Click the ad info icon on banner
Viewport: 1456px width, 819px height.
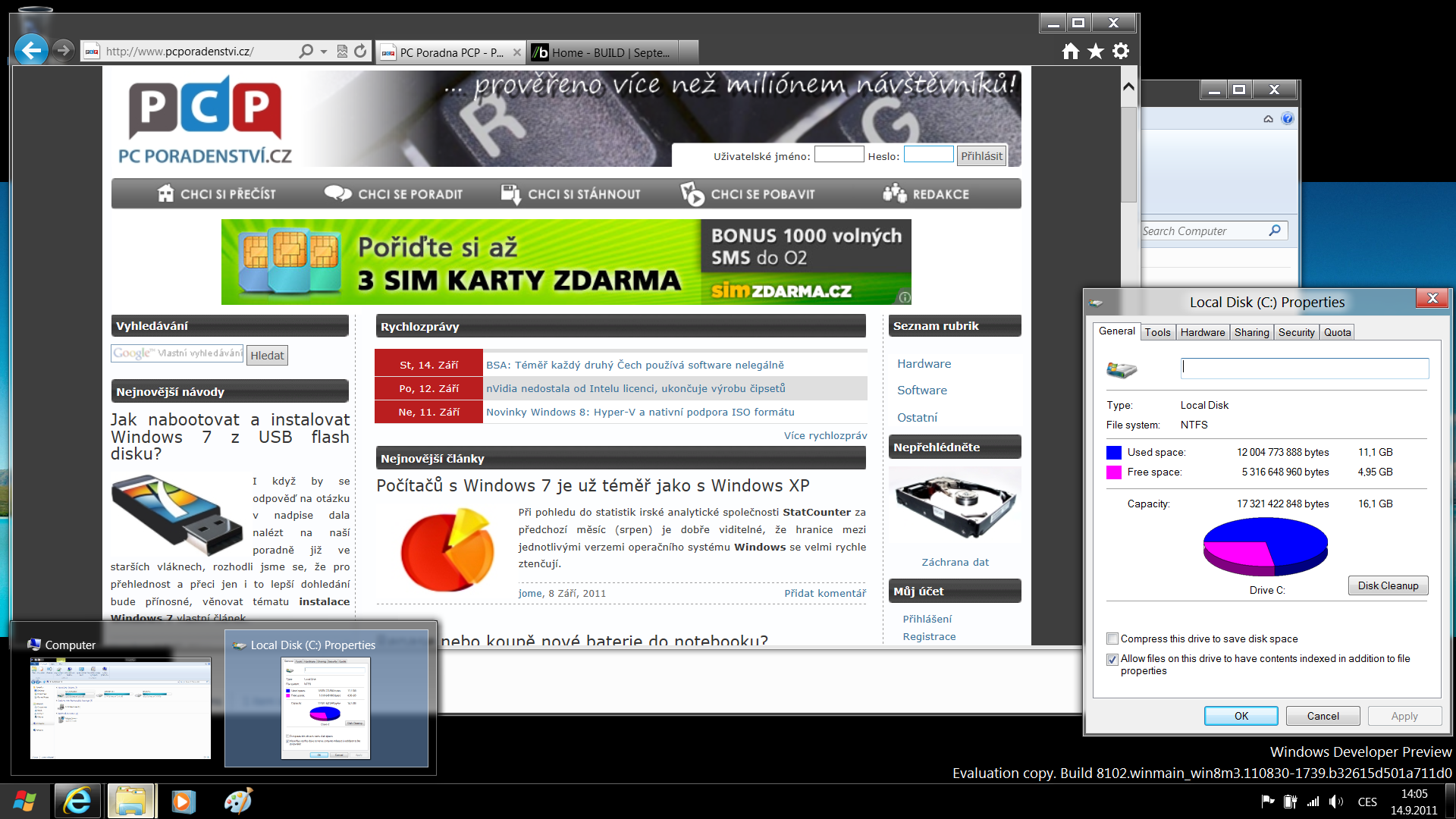click(x=904, y=297)
